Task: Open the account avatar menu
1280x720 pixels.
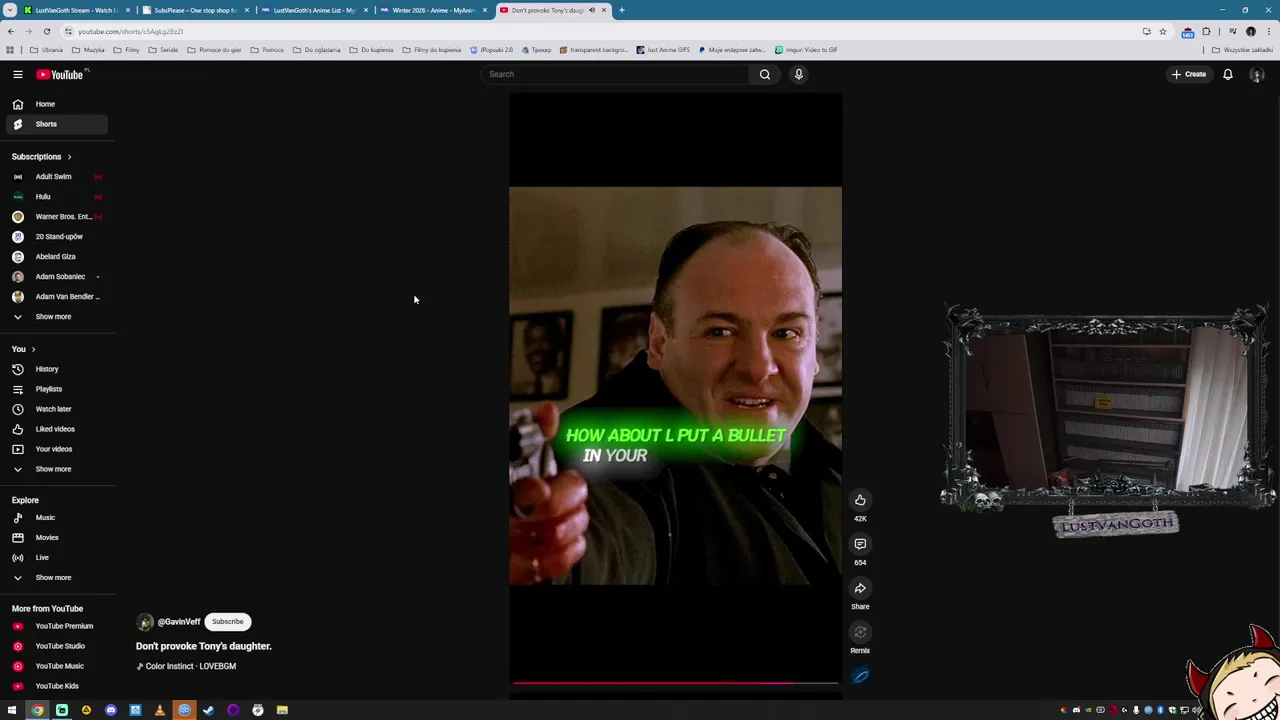Action: [1257, 74]
